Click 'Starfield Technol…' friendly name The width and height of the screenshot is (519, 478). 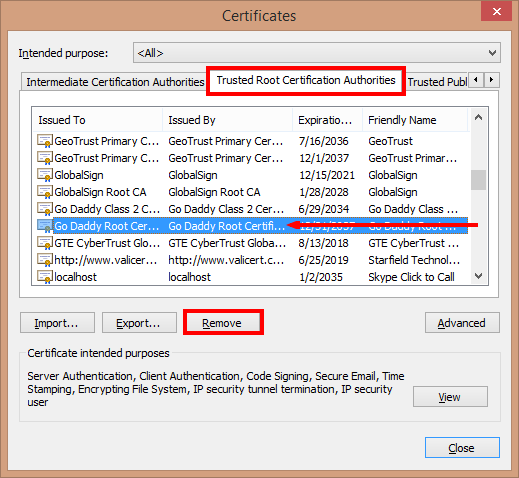414,260
